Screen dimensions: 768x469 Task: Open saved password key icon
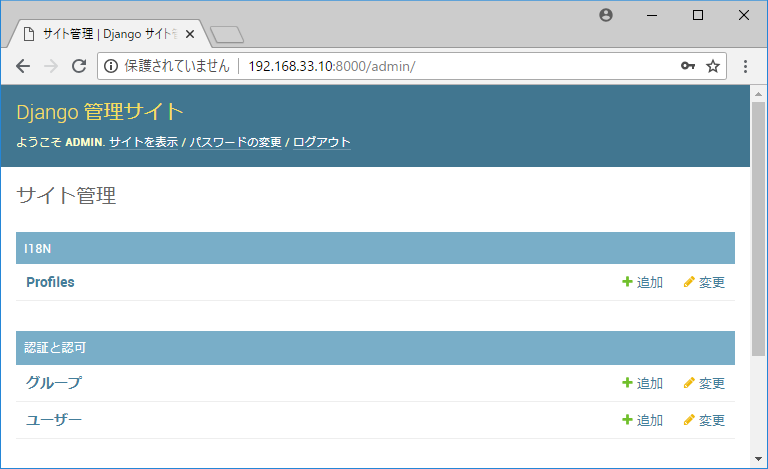[x=687, y=66]
